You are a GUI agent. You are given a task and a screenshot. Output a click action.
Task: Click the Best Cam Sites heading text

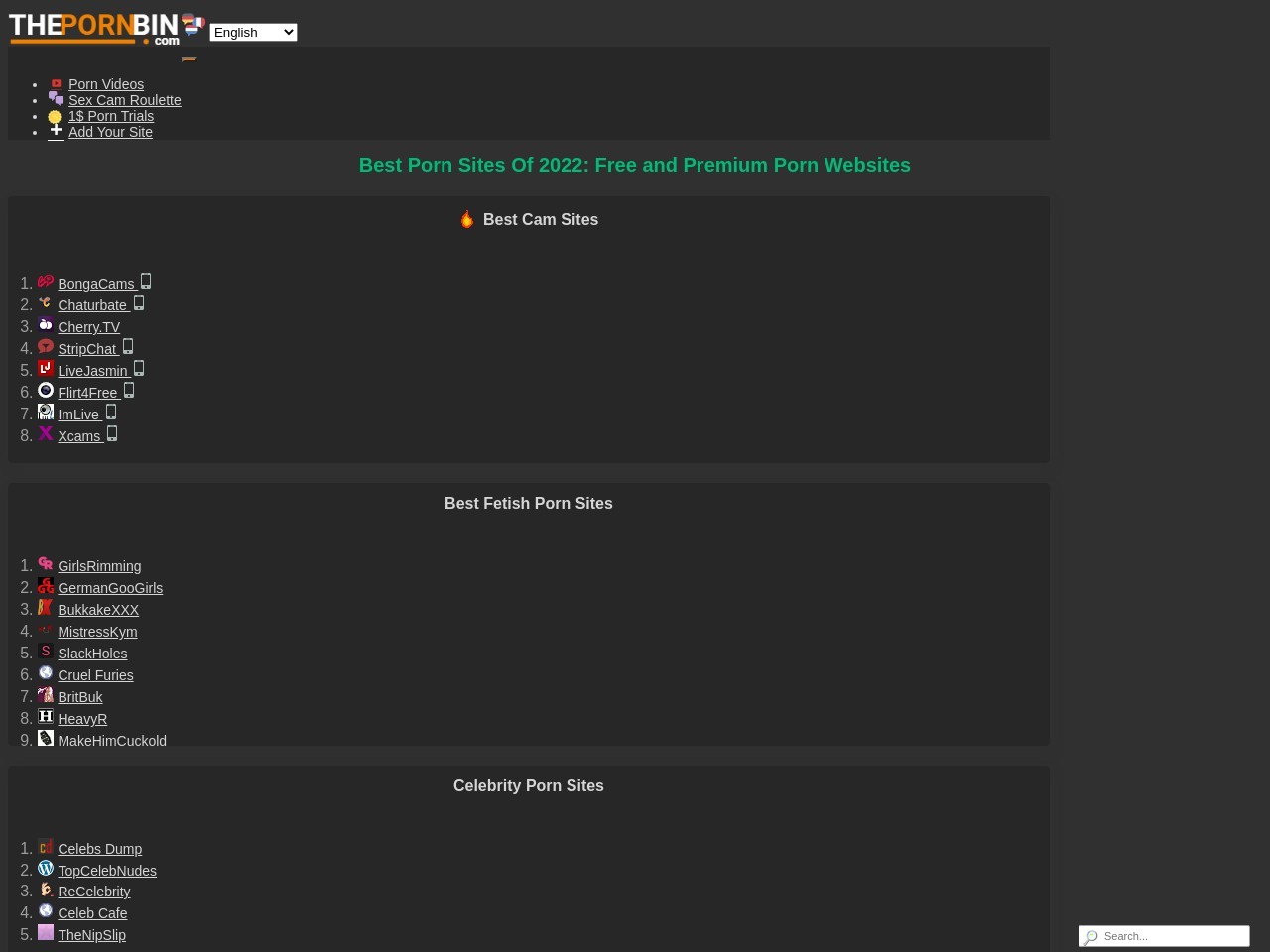click(x=541, y=219)
